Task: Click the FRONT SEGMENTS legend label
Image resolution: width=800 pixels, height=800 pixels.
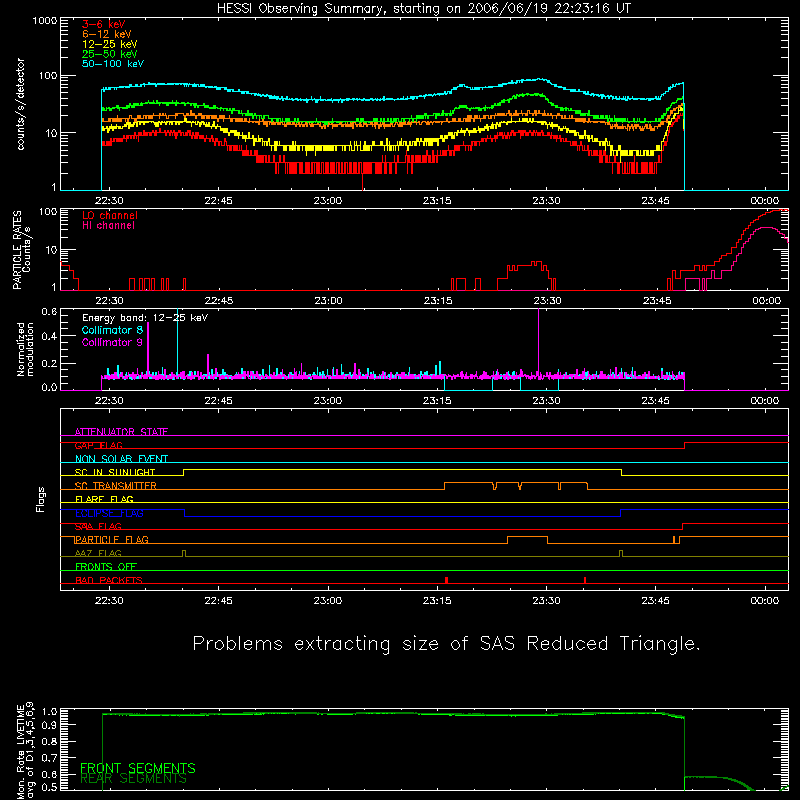Action: click(x=138, y=768)
